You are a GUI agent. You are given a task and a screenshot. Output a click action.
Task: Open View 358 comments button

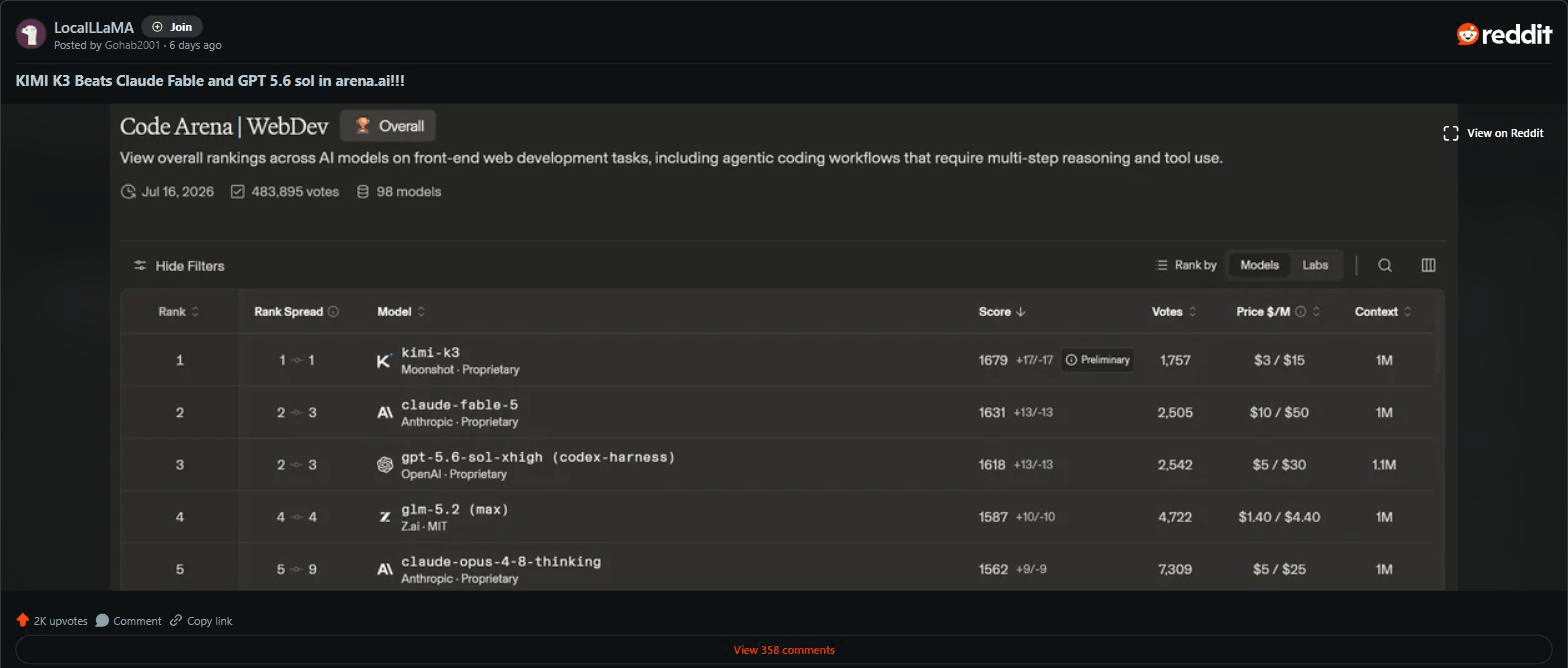[x=784, y=650]
